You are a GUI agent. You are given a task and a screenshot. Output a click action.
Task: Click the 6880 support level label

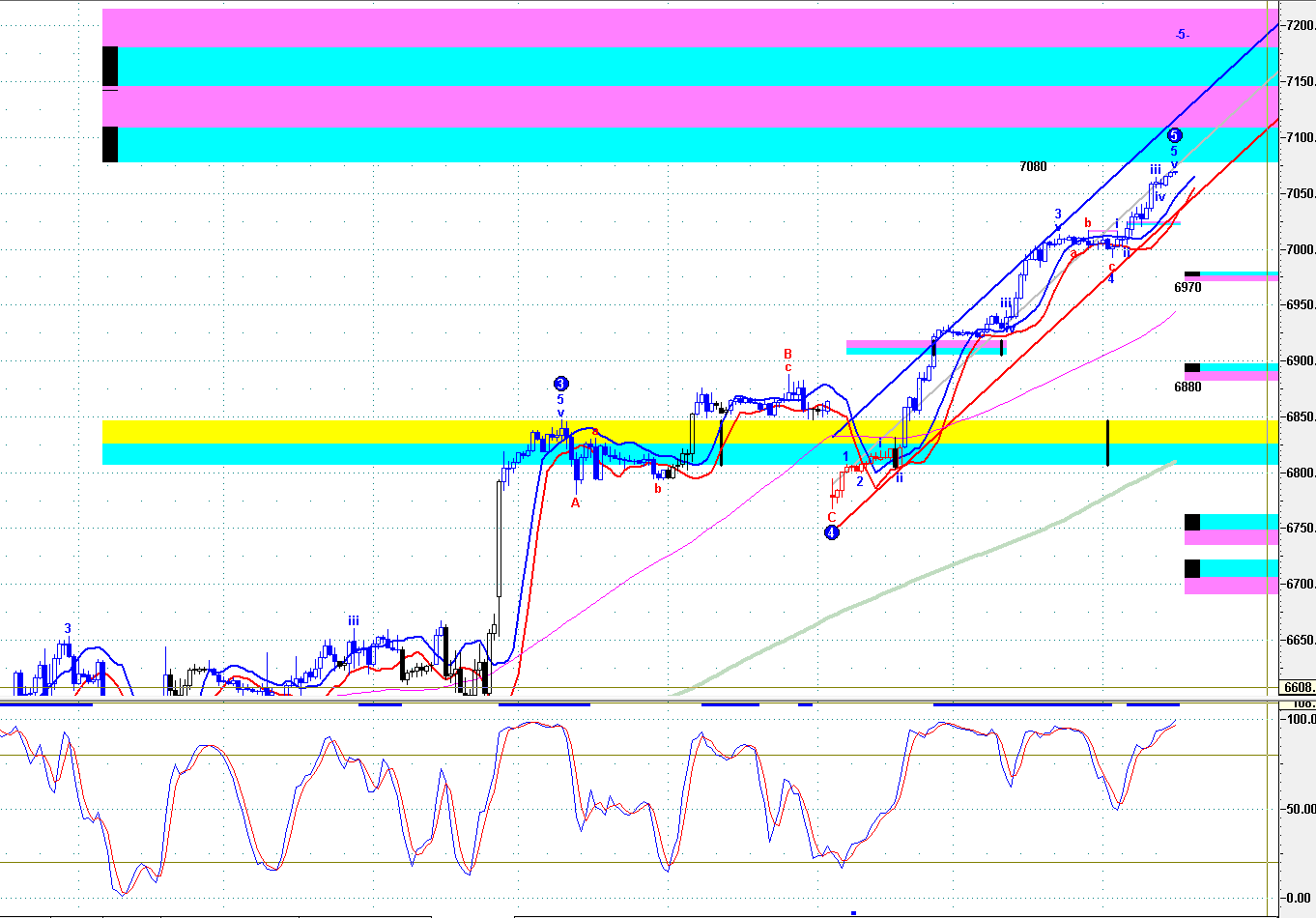point(1187,387)
